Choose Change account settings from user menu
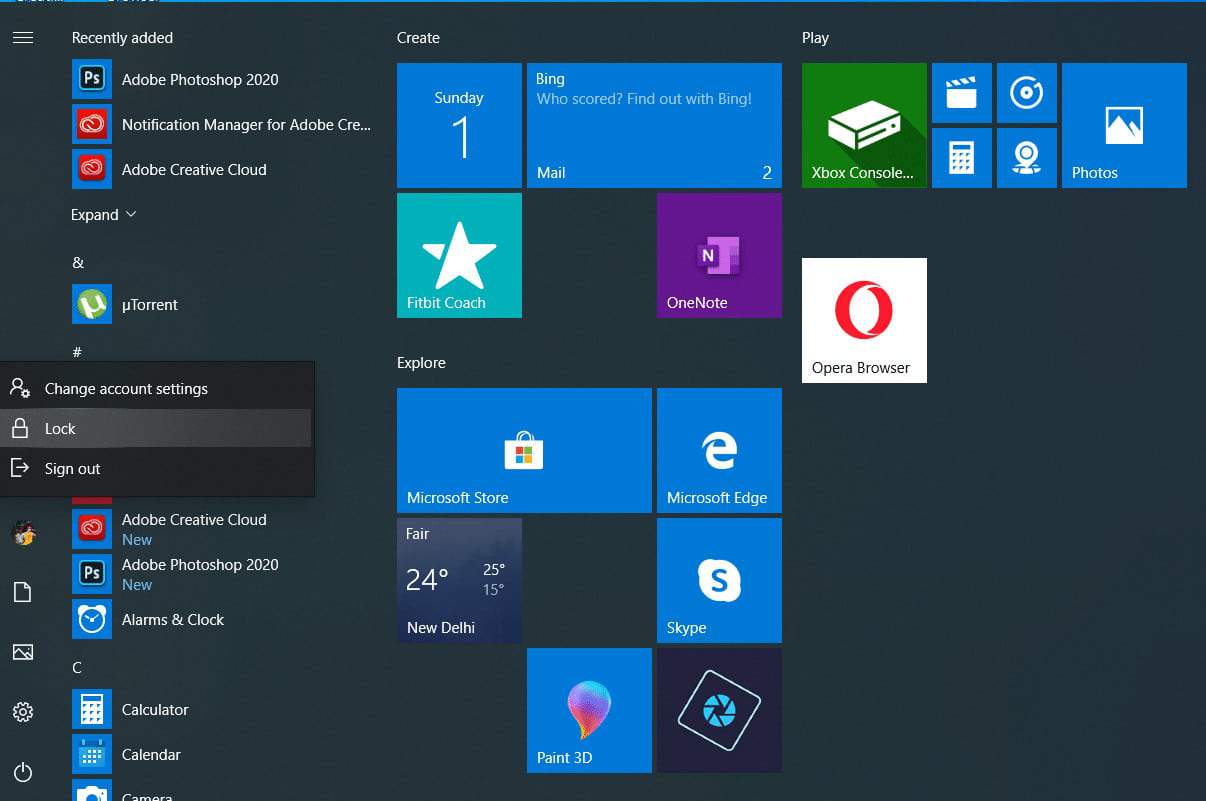This screenshot has height=801, width=1206. tap(157, 388)
